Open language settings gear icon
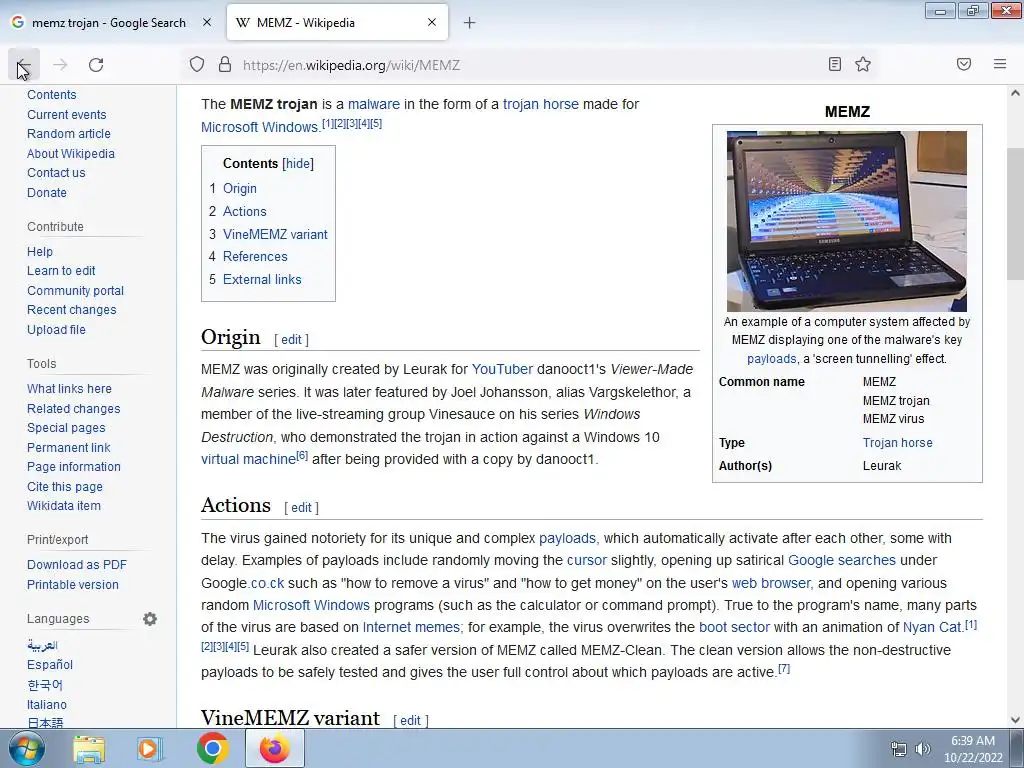Screen dimensions: 1024x768 click(150, 618)
